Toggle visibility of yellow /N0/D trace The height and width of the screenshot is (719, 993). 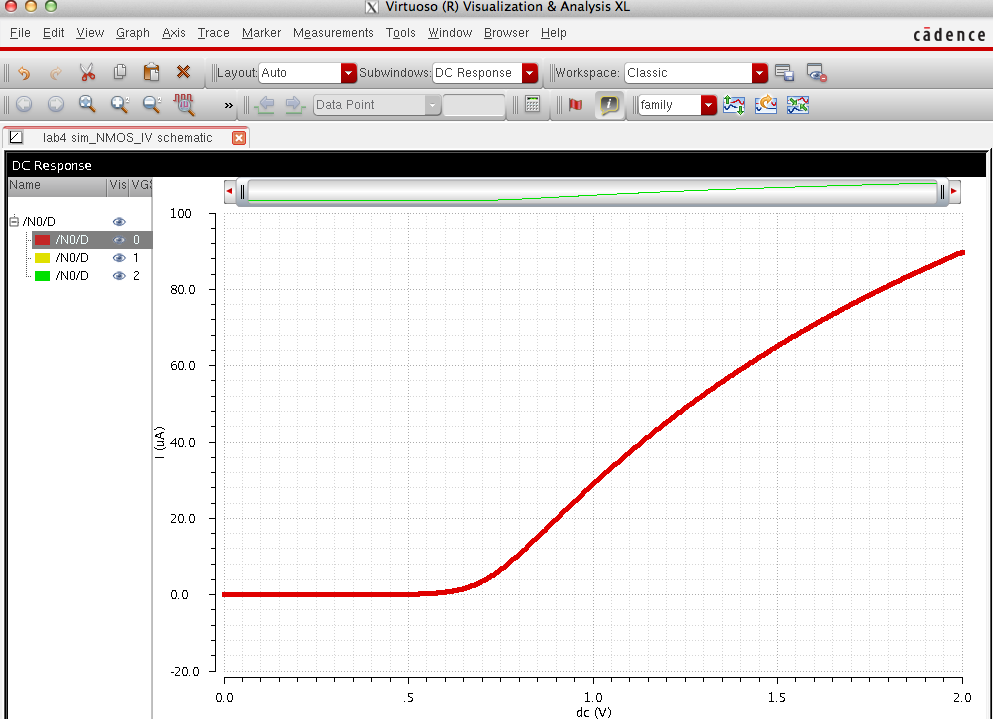tap(119, 257)
